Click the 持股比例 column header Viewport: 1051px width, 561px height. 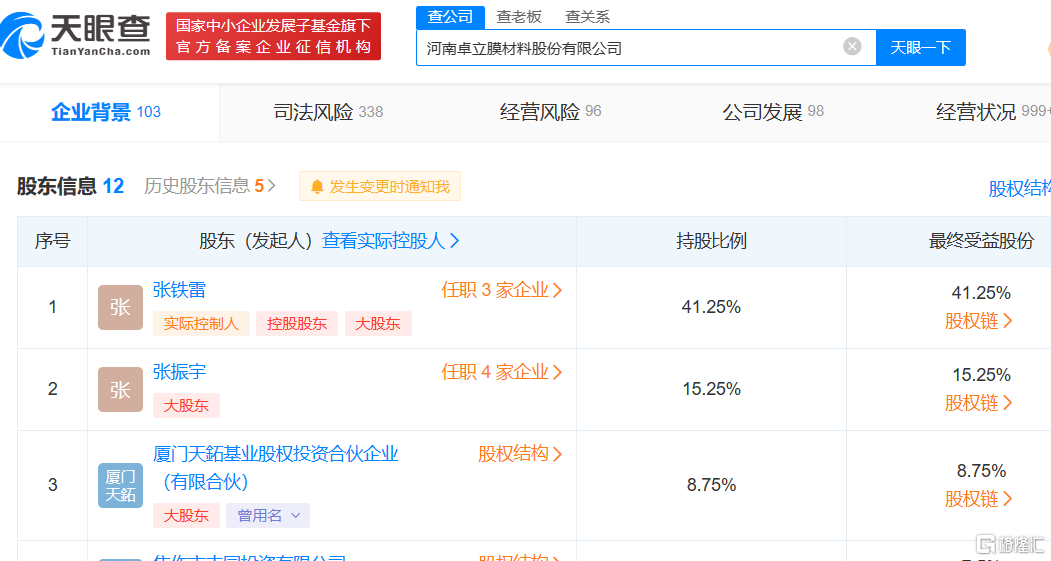(x=711, y=241)
